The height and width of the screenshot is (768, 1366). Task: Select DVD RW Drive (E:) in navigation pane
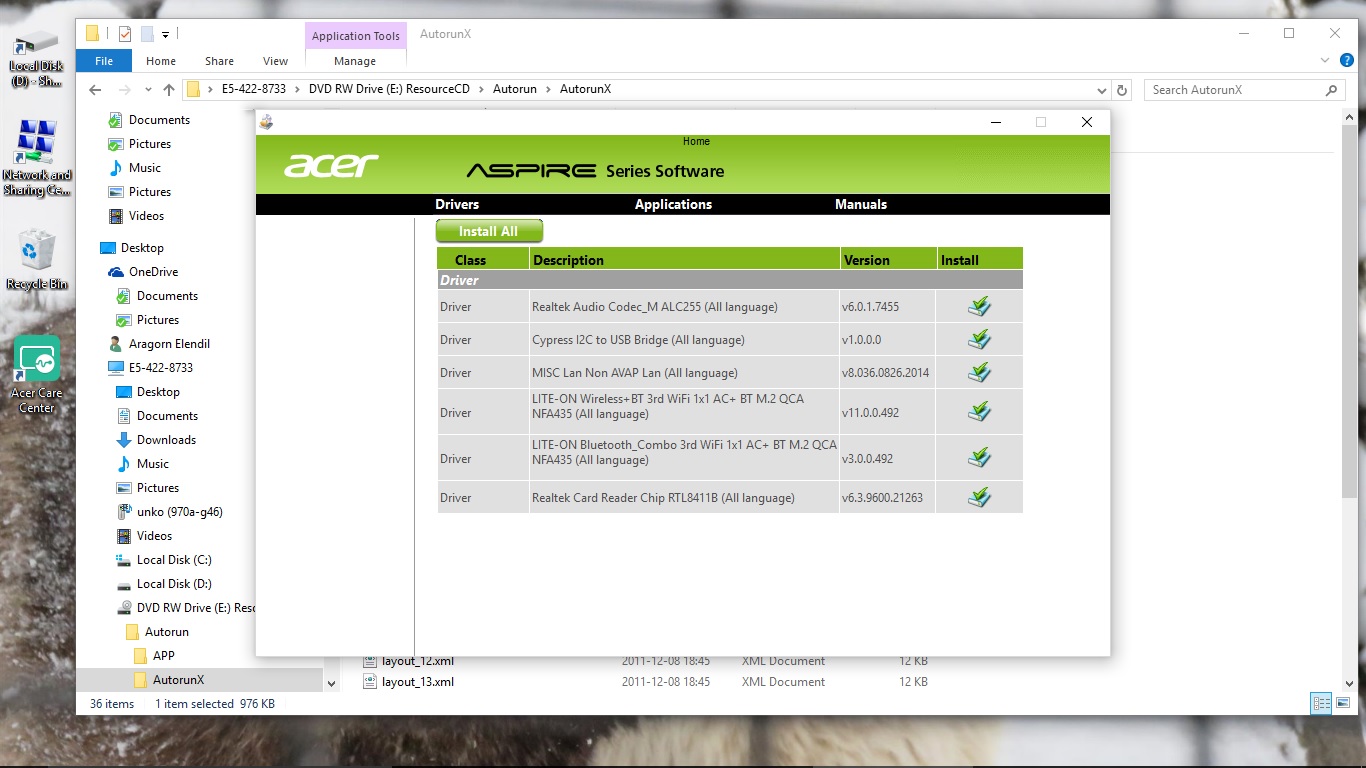[x=195, y=608]
